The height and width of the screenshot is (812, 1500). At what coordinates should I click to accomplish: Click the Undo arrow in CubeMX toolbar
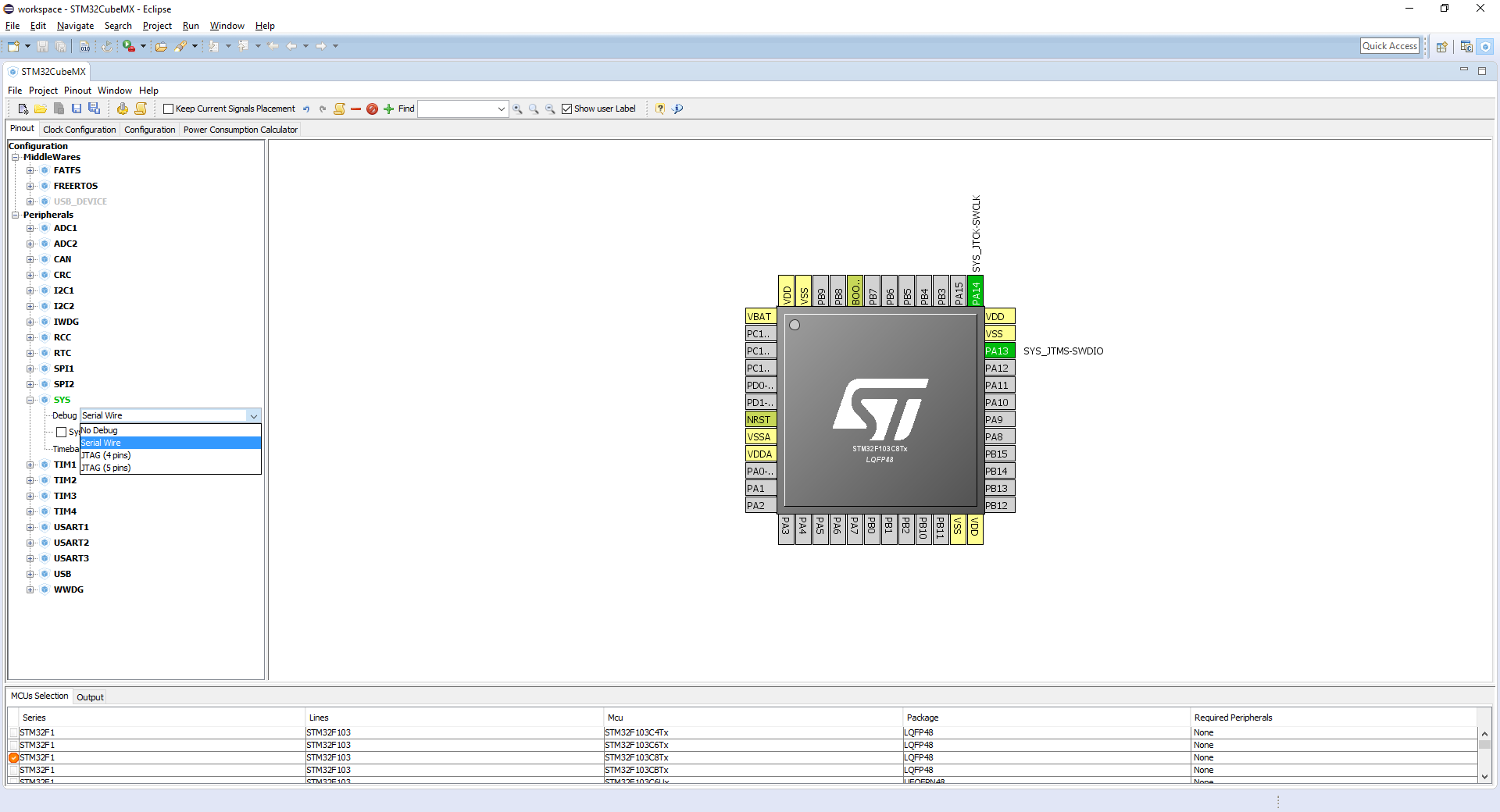306,109
